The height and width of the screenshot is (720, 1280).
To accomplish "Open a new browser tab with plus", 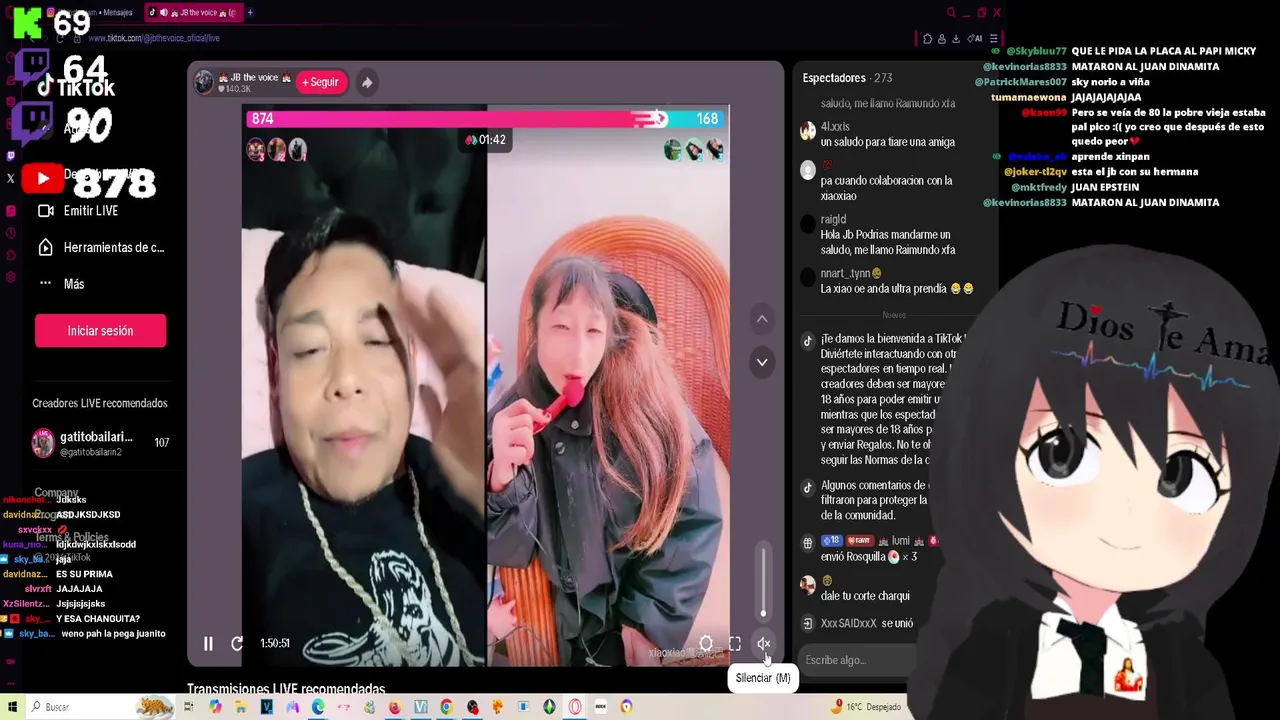I will point(250,13).
